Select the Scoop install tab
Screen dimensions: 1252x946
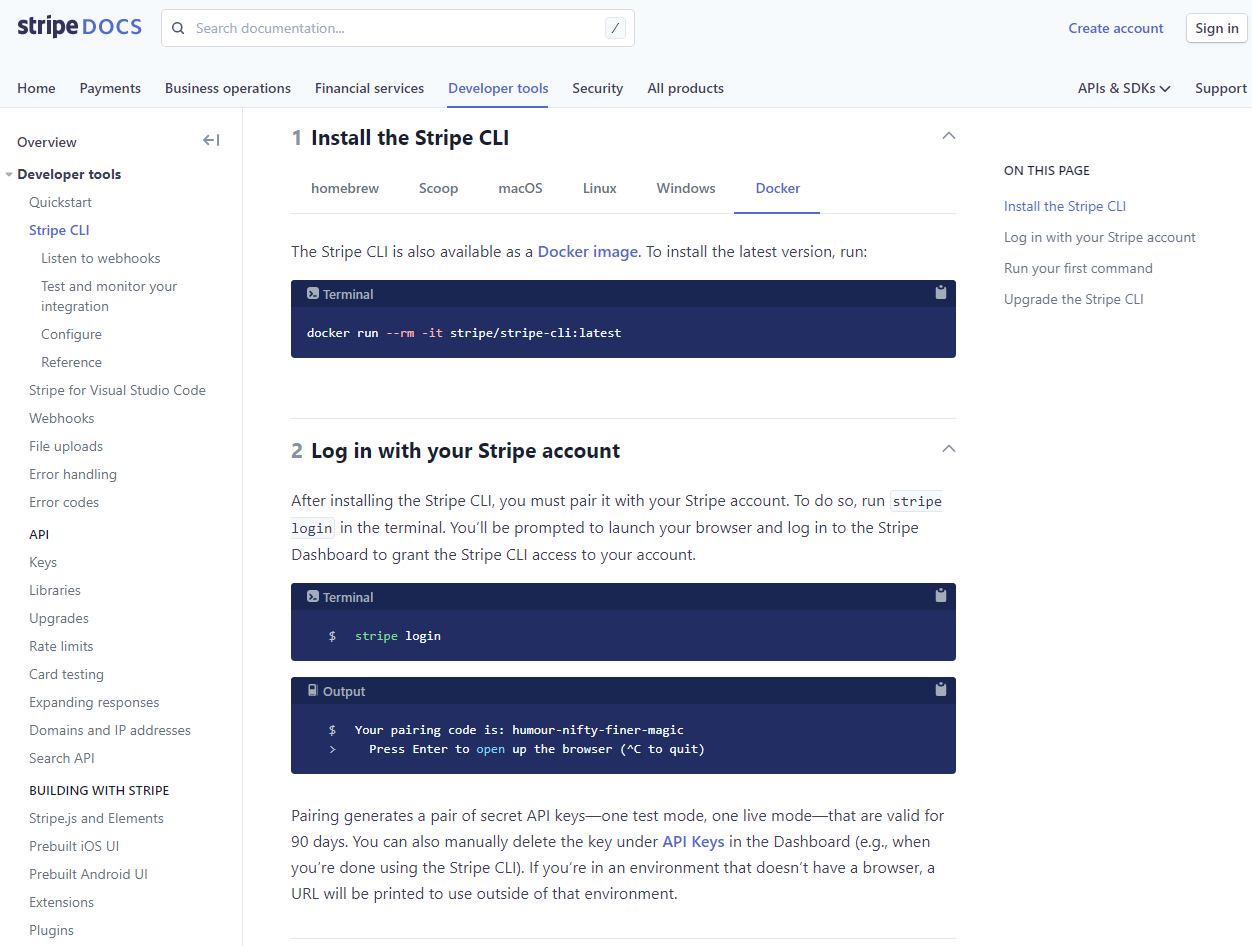coord(438,188)
